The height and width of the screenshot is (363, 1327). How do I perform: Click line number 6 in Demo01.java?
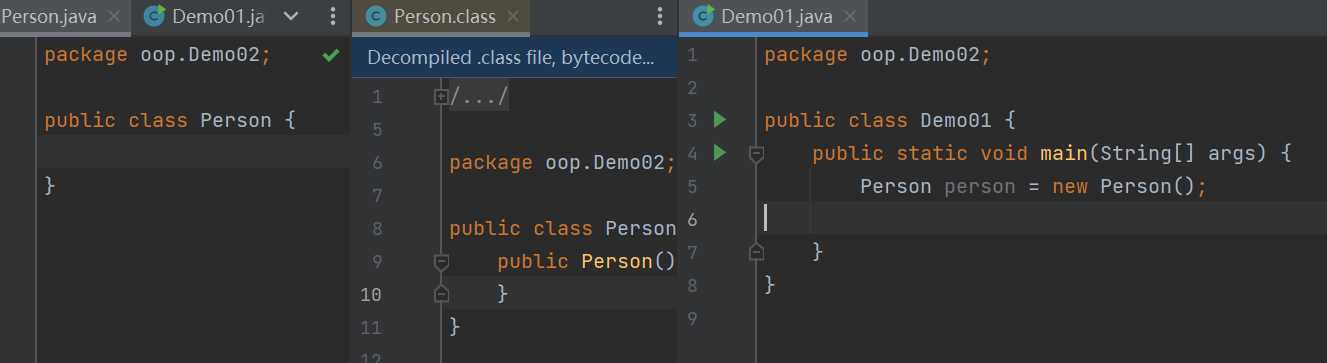coord(693,218)
